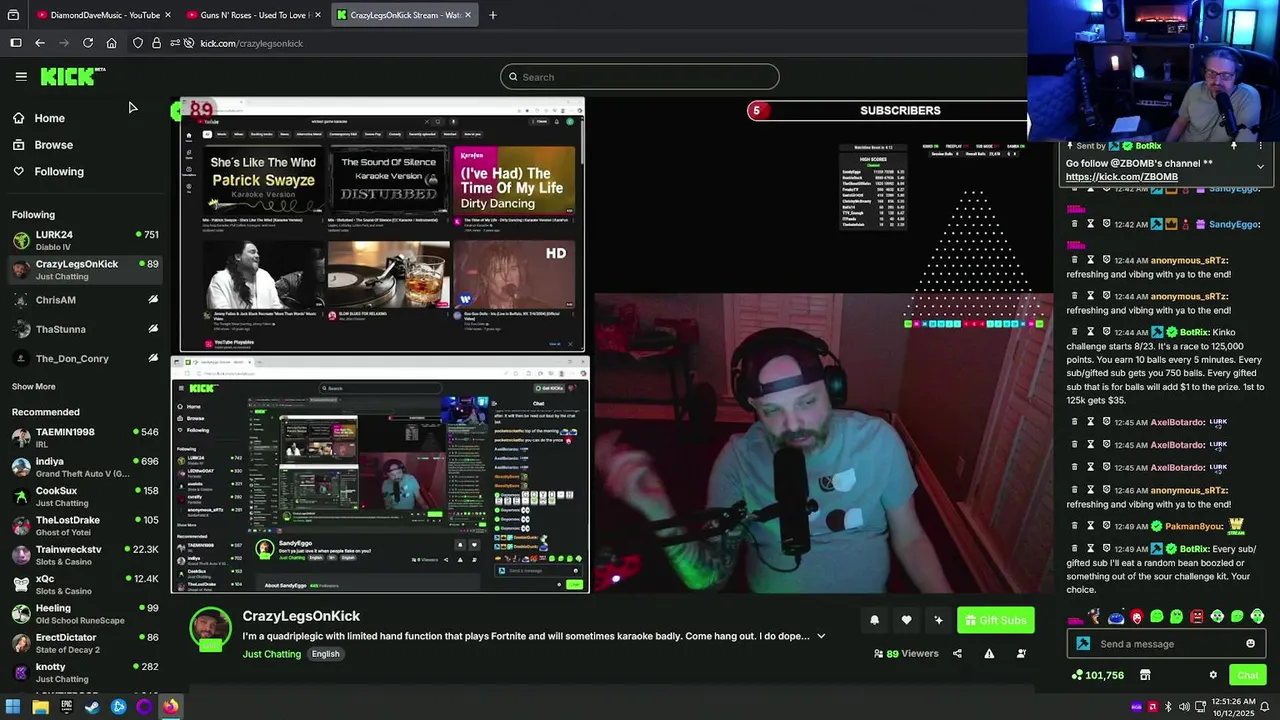The height and width of the screenshot is (720, 1280).
Task: Open recommended channel TheLostDrake
Action: click(85, 525)
